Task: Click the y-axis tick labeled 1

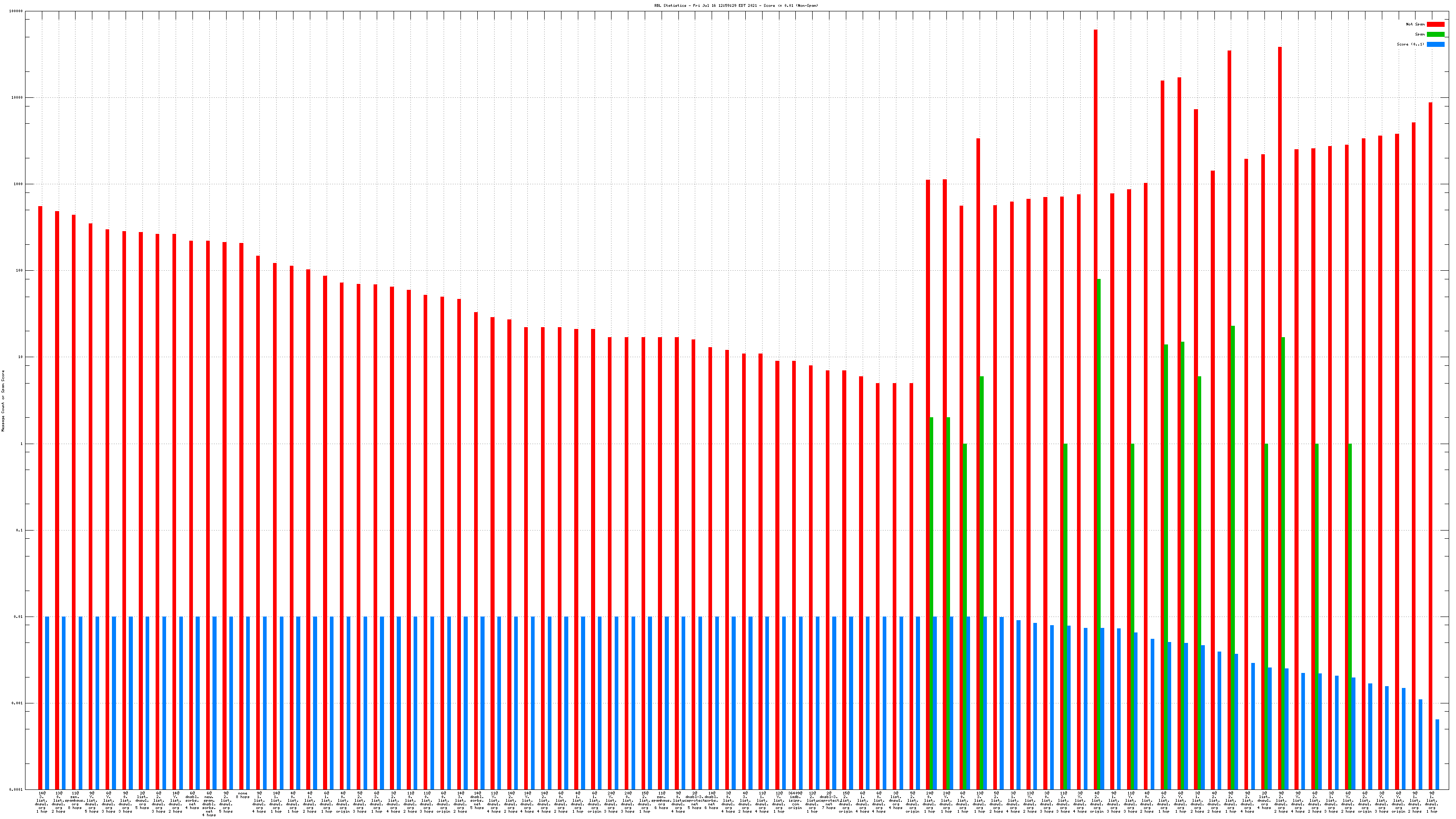Action: [x=21, y=444]
